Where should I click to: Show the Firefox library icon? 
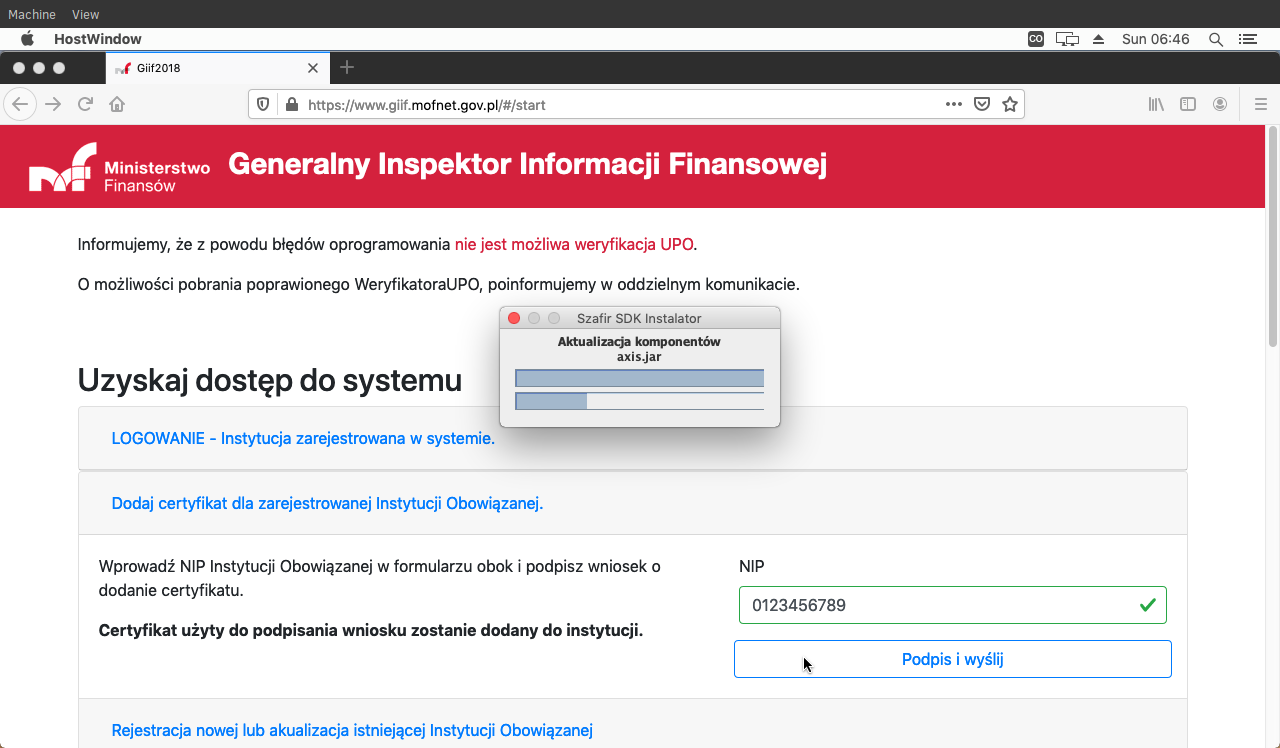[1156, 104]
